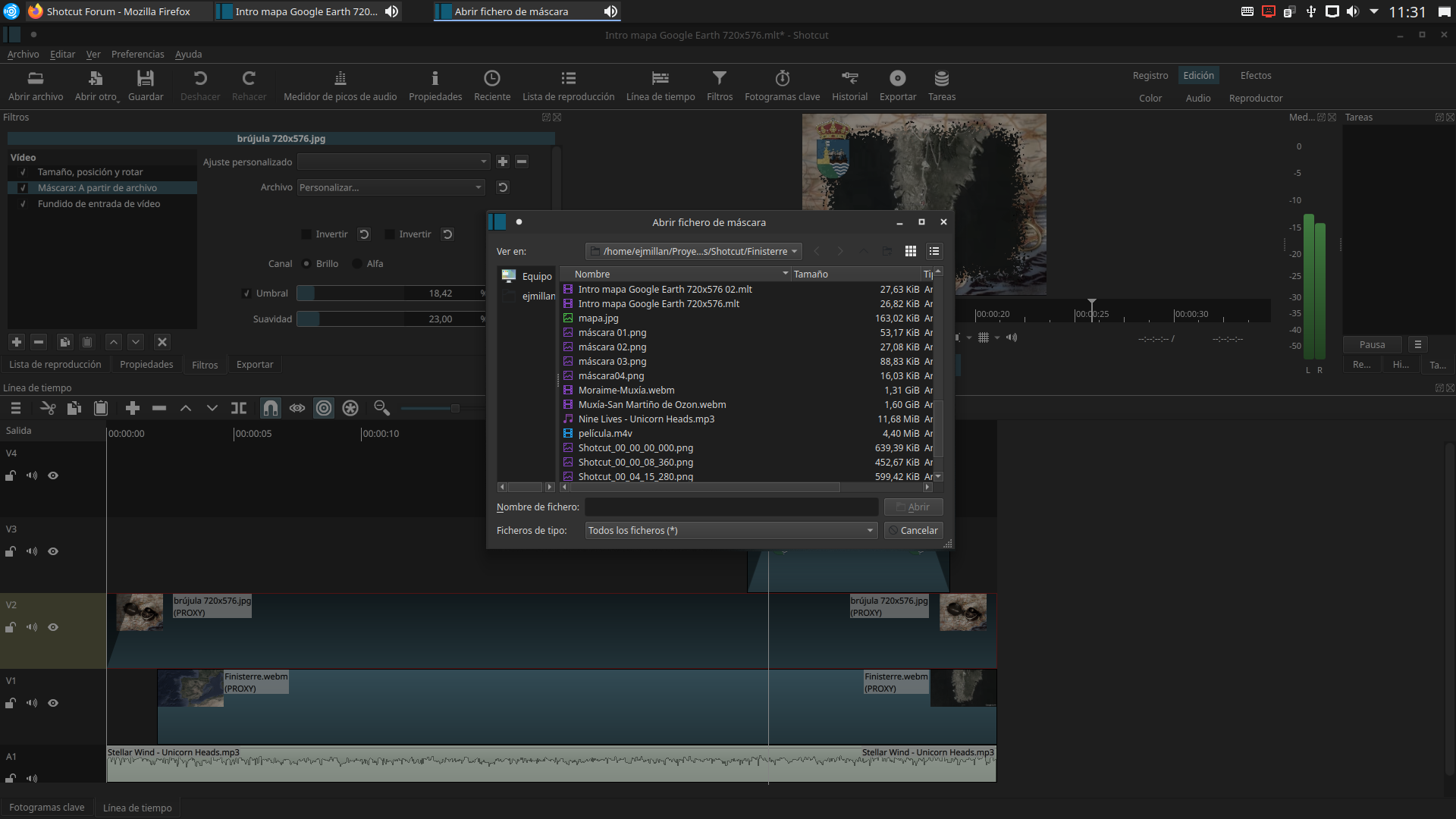Click the Línea de tiempo toolbar icon

point(661,85)
